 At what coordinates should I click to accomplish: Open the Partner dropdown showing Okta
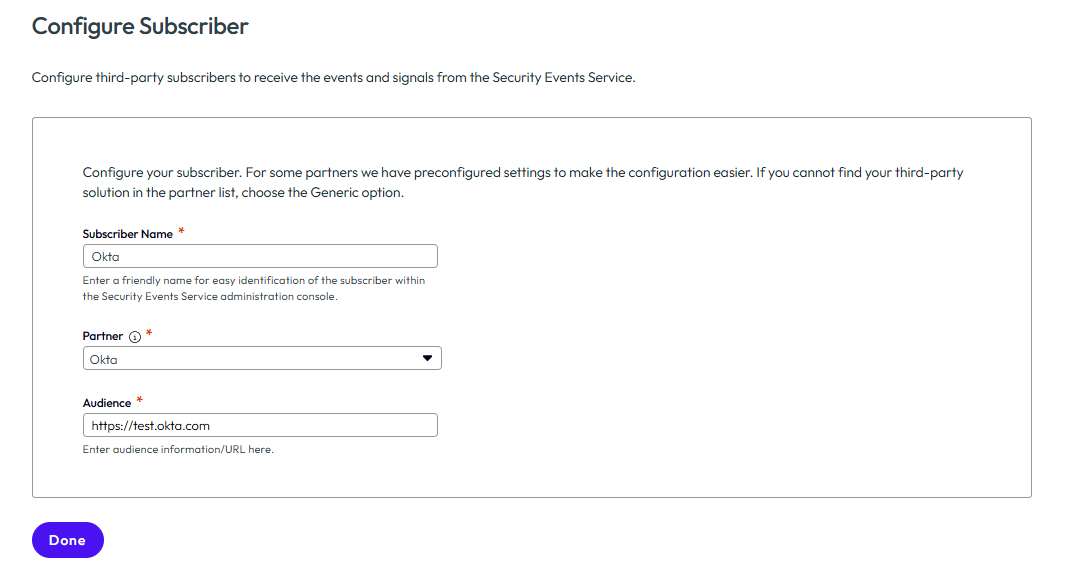[262, 359]
